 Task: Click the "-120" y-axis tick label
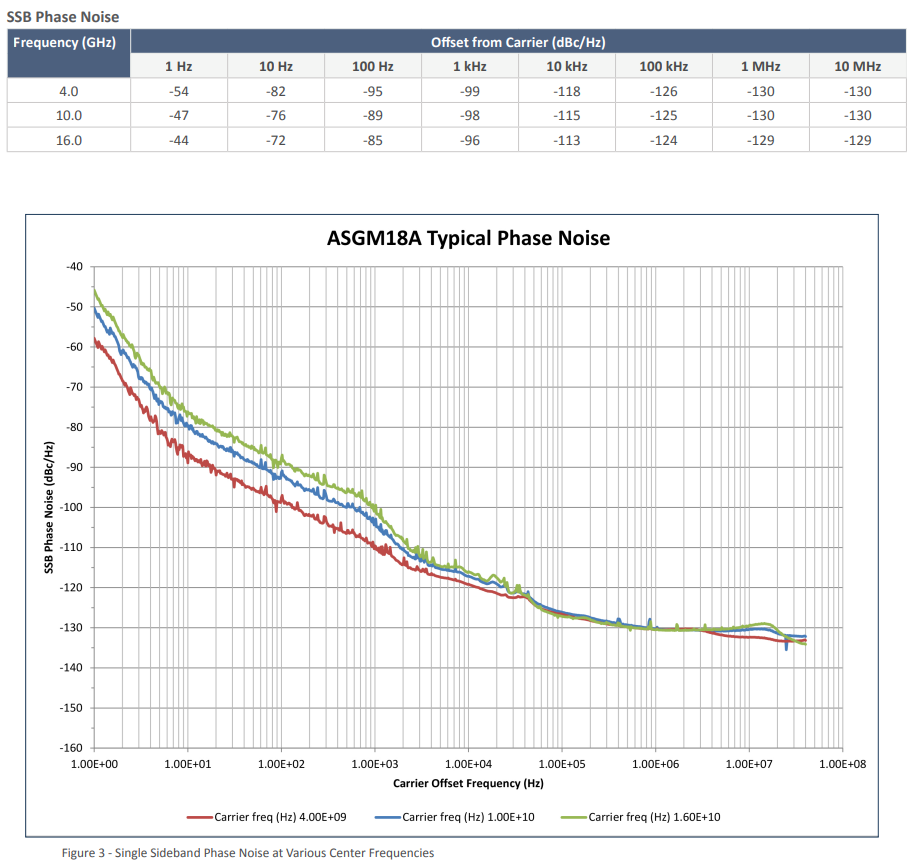pos(72,587)
